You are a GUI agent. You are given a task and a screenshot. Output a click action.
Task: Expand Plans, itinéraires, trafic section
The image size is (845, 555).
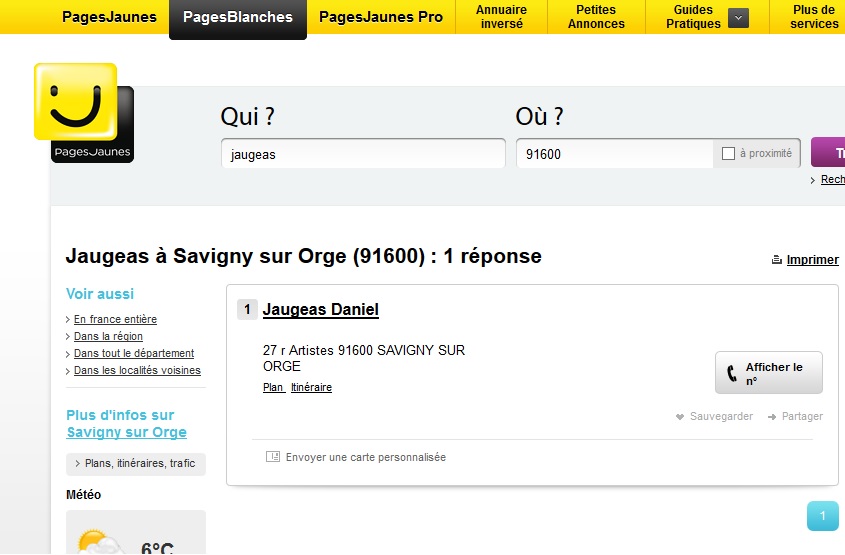point(135,464)
